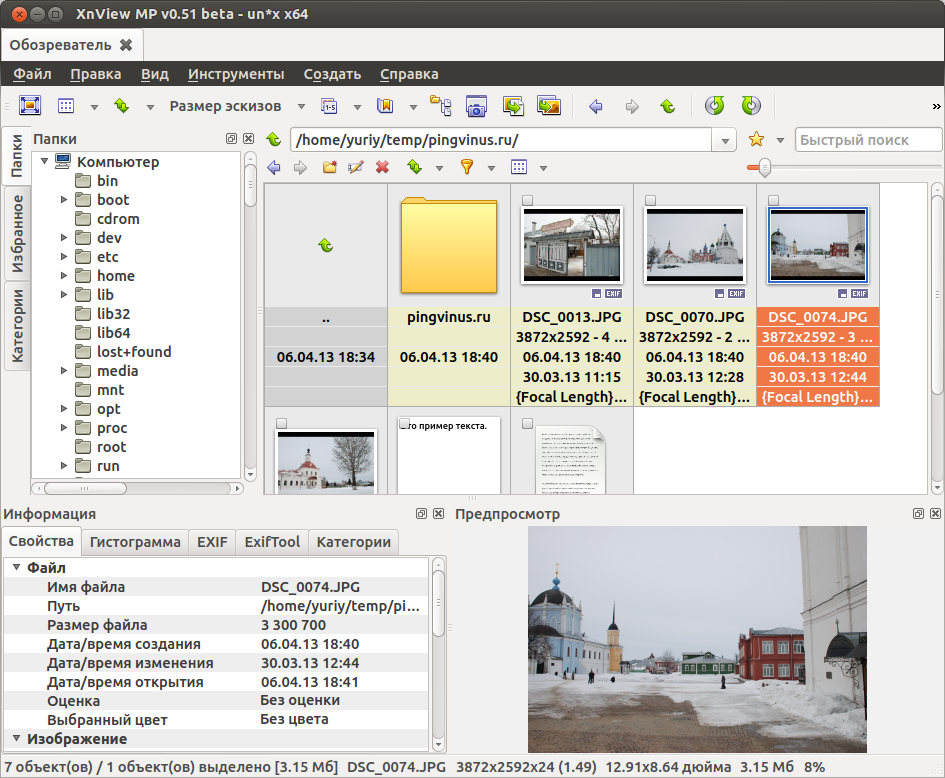This screenshot has width=945, height=778.
Task: Click the rotate counter-clockwise toolbar icon
Action: coord(715,106)
